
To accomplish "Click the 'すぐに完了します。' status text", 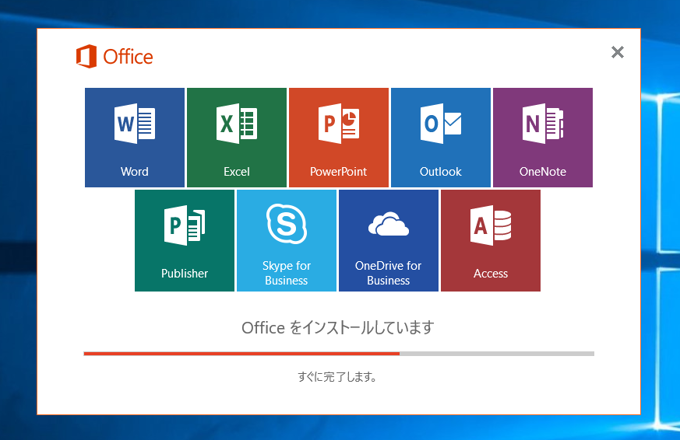I will pos(337,377).
